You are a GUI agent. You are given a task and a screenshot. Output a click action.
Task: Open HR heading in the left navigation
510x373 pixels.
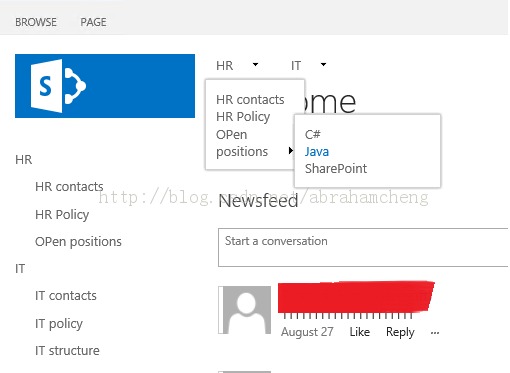(x=24, y=160)
